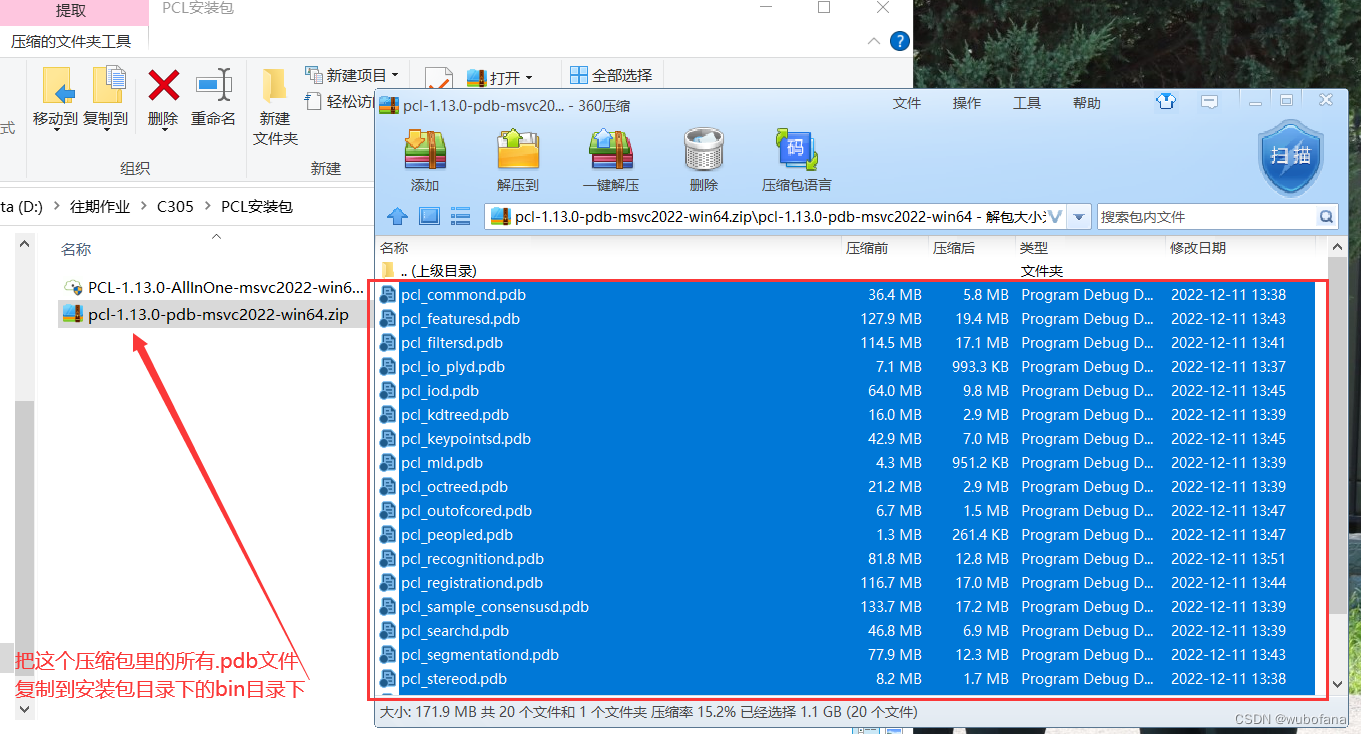Select pcl_sample_consensusd.pdb row

[x=846, y=607]
